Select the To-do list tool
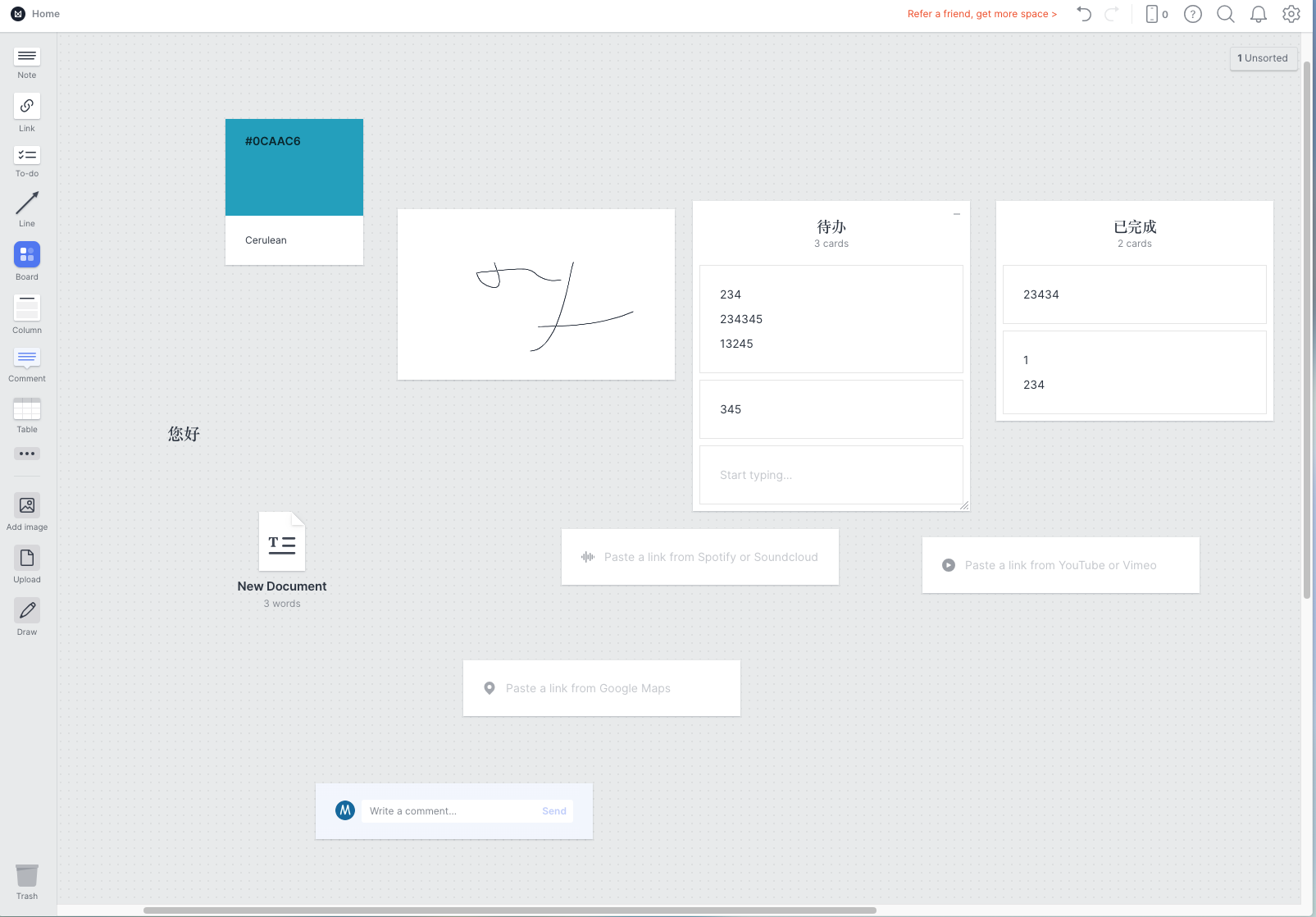The height and width of the screenshot is (917, 1316). click(27, 156)
